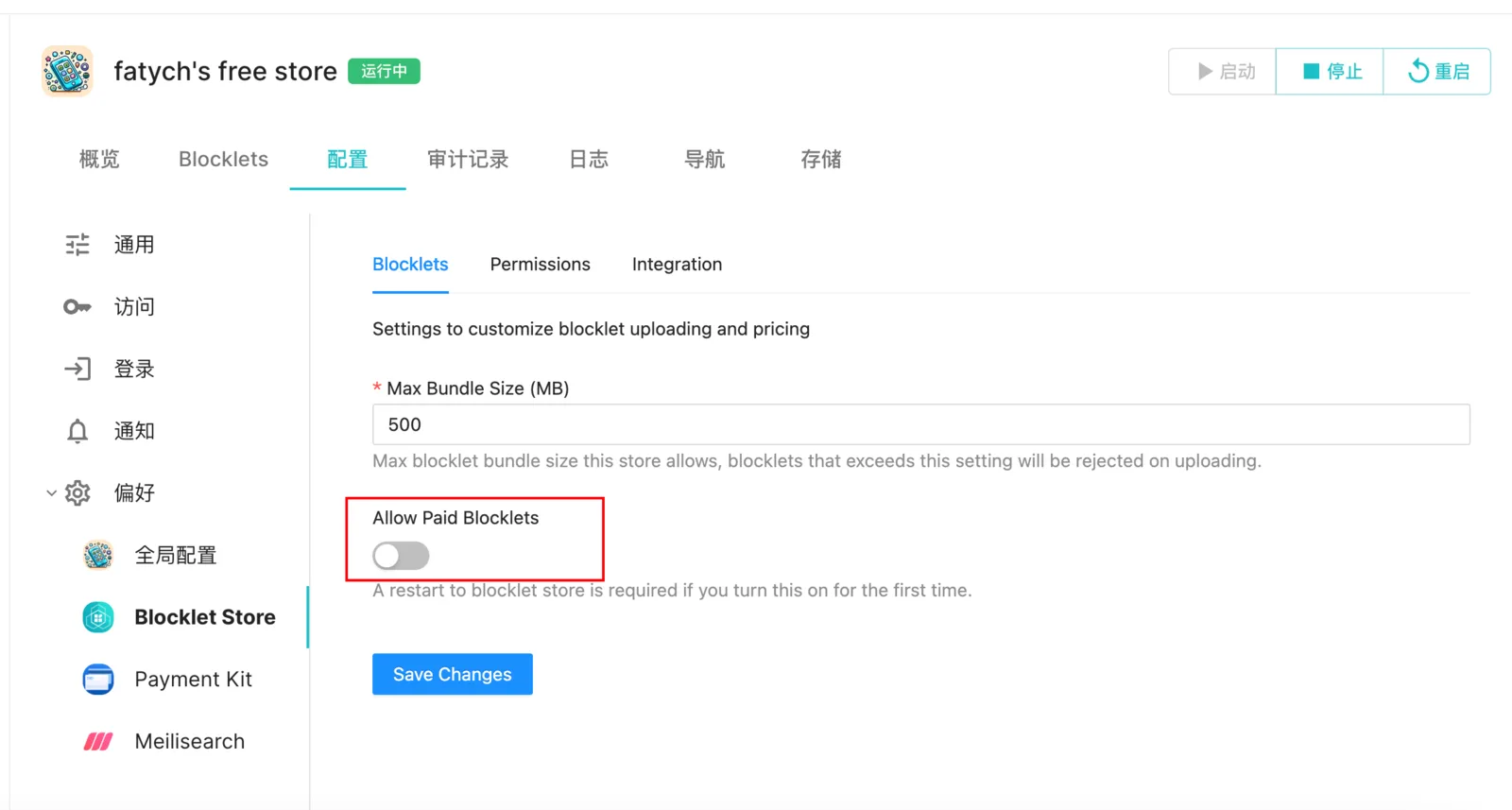Click the Save Changes button
Screen dimensions: 1512x810
point(453,674)
